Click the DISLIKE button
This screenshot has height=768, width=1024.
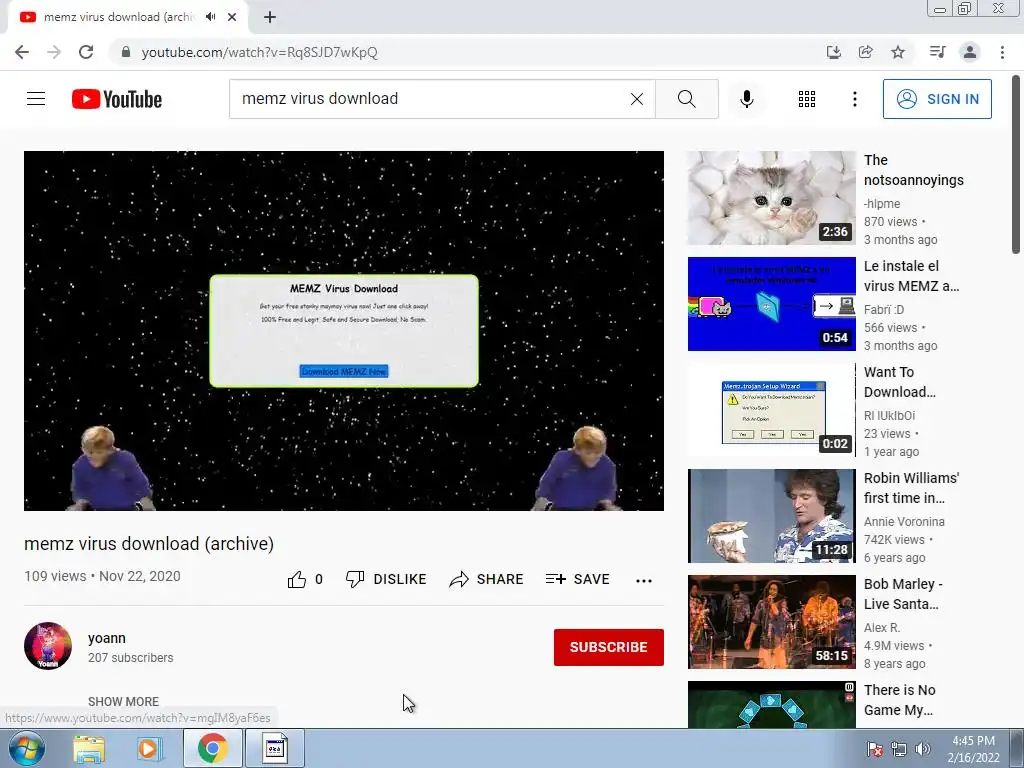coord(386,579)
